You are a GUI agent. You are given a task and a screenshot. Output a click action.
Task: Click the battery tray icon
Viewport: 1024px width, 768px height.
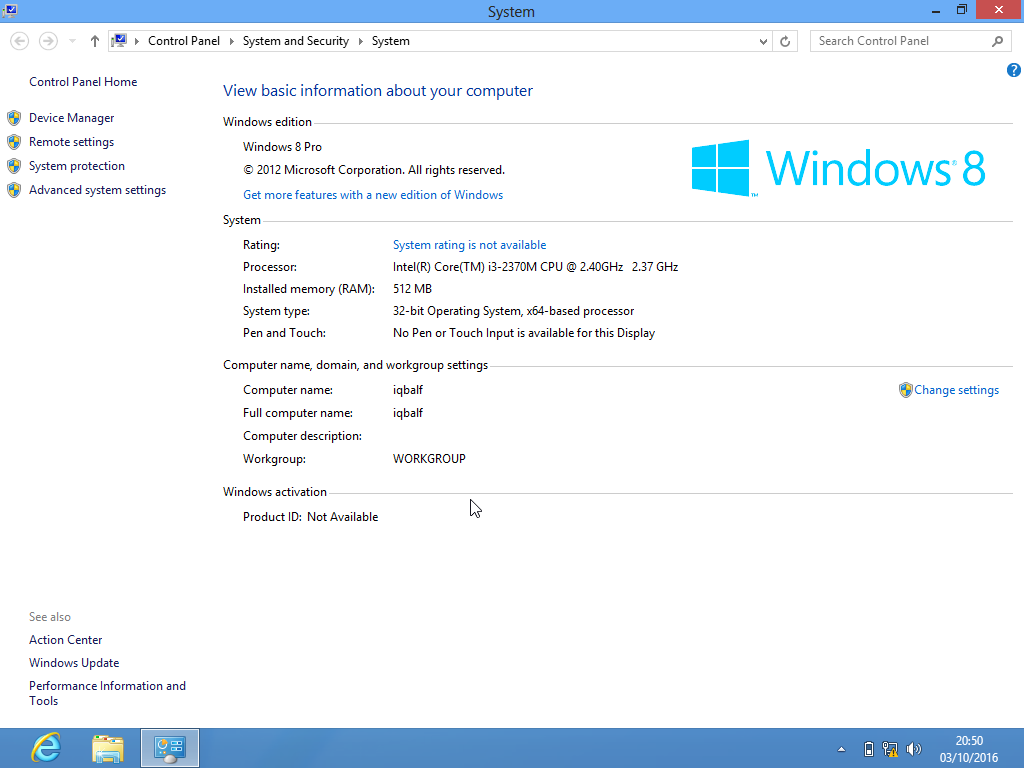[x=869, y=749]
